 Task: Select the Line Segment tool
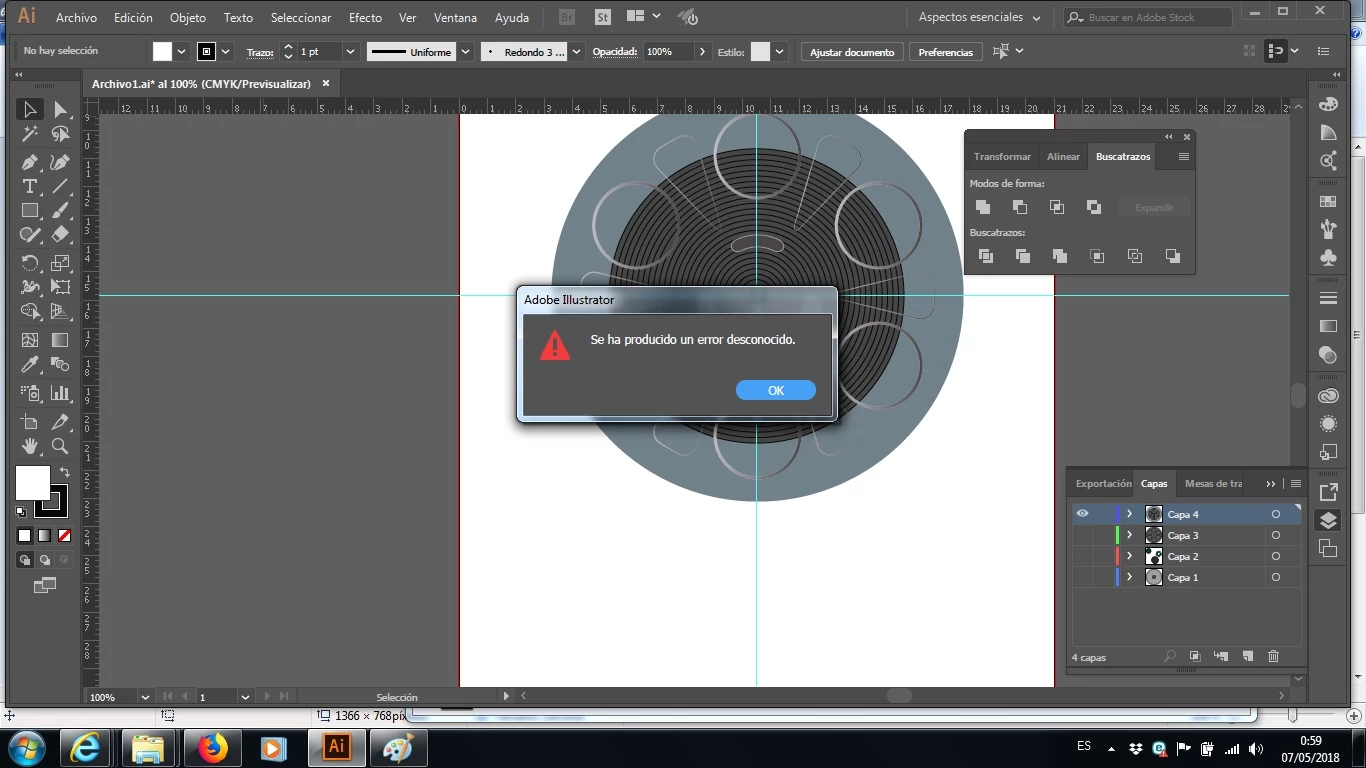[60, 187]
